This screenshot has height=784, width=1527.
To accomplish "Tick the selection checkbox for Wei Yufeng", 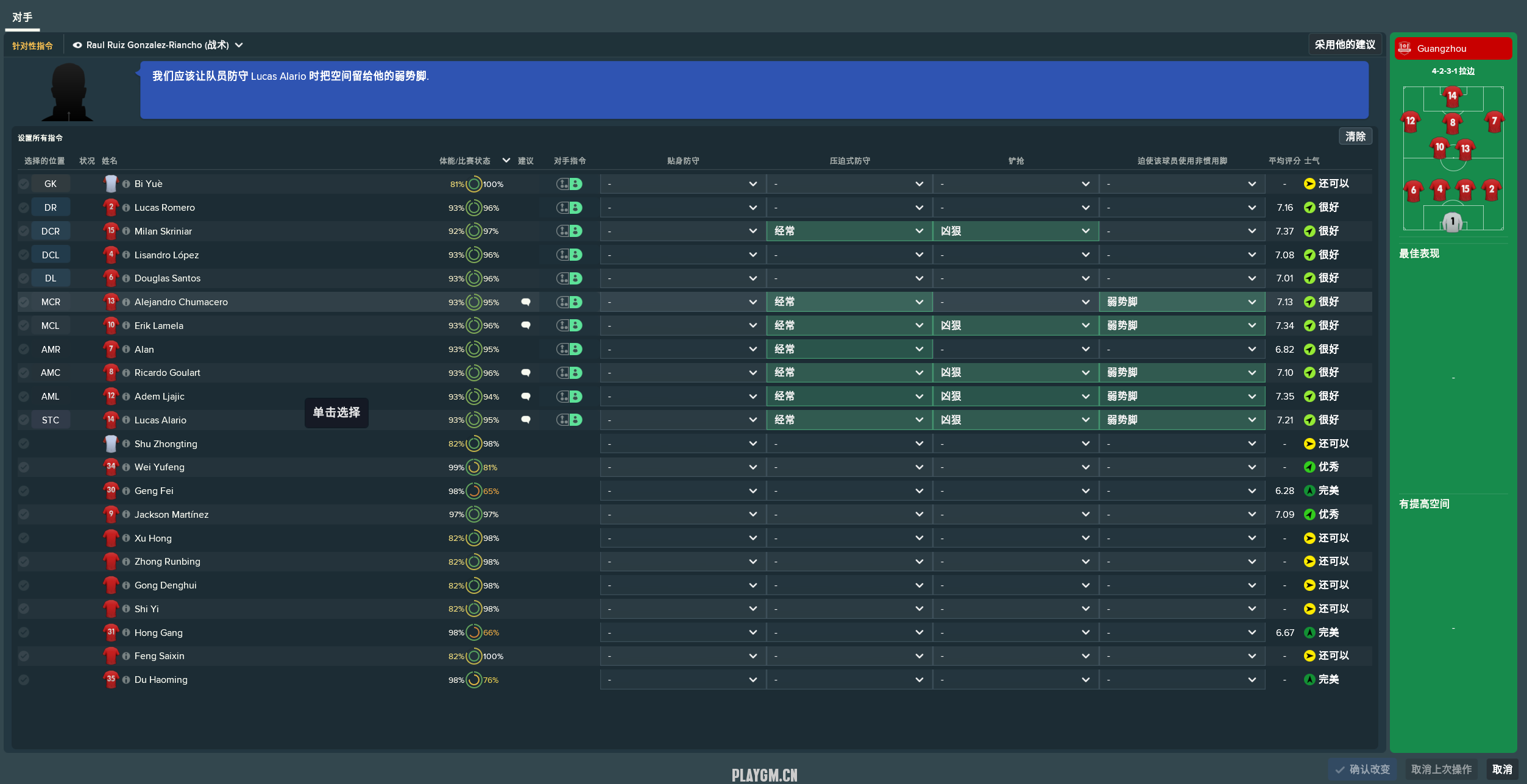I will click(24, 467).
